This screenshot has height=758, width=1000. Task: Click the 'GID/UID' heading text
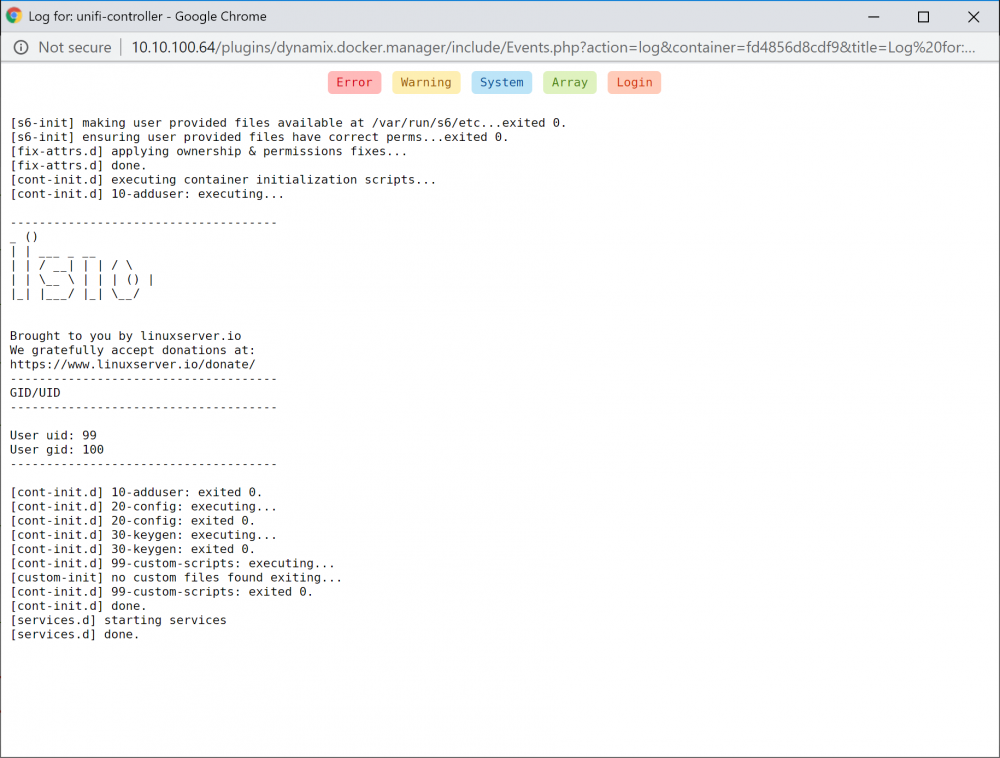coord(35,393)
